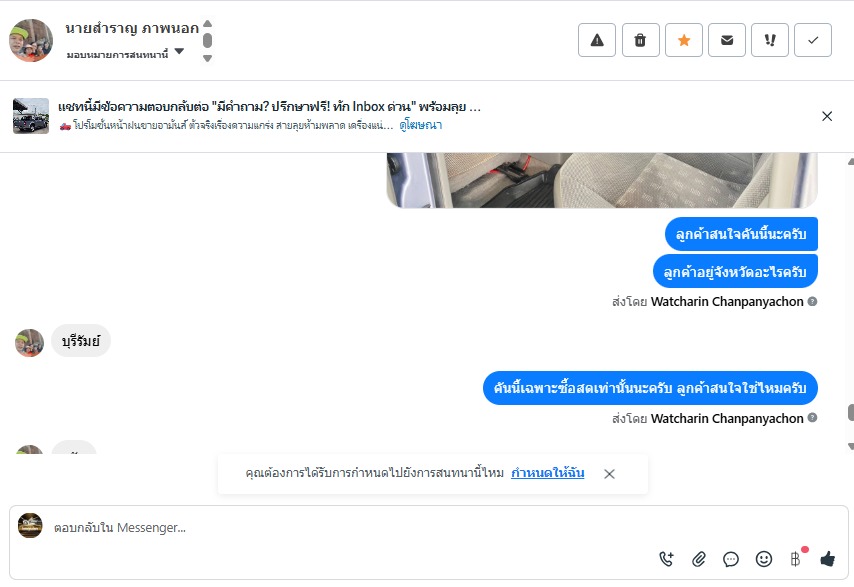Close the assignment prompt popup
The image size is (854, 587).
tap(609, 474)
